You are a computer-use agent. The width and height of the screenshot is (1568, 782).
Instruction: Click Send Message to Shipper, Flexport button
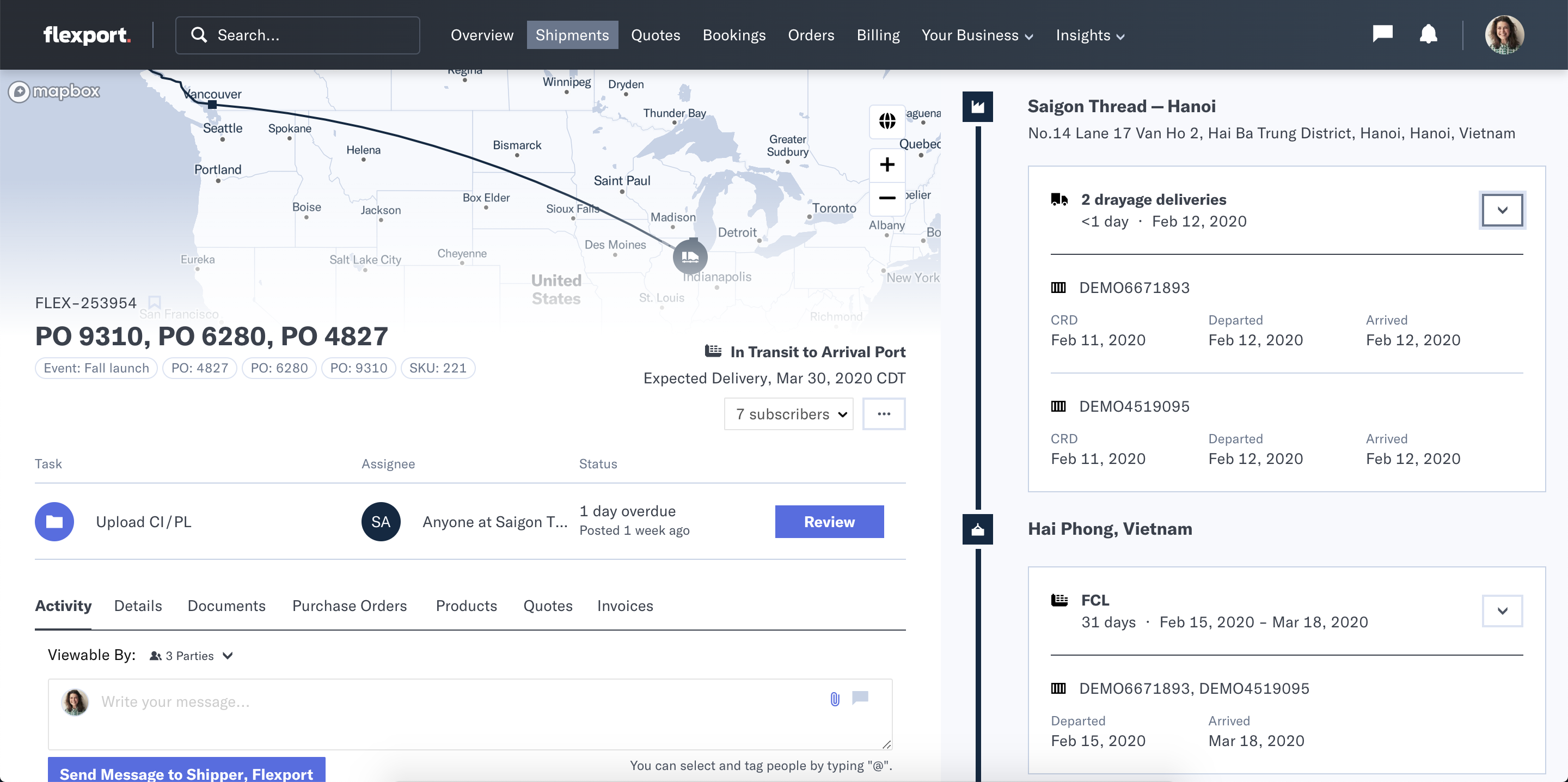[186, 772]
